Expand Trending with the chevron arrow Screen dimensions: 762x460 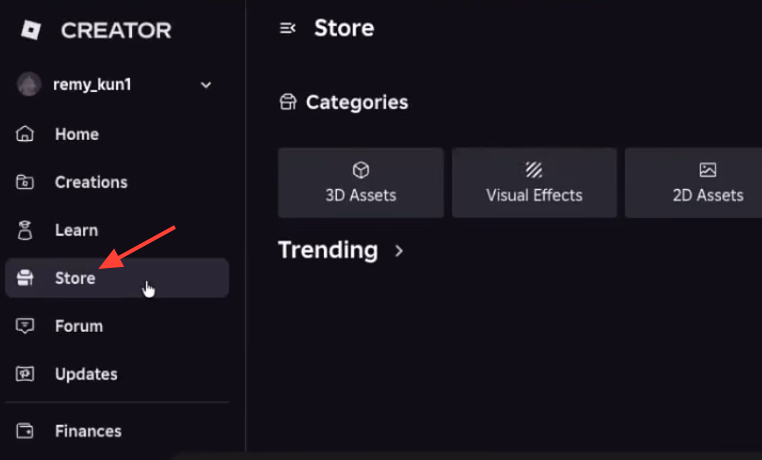pos(399,251)
